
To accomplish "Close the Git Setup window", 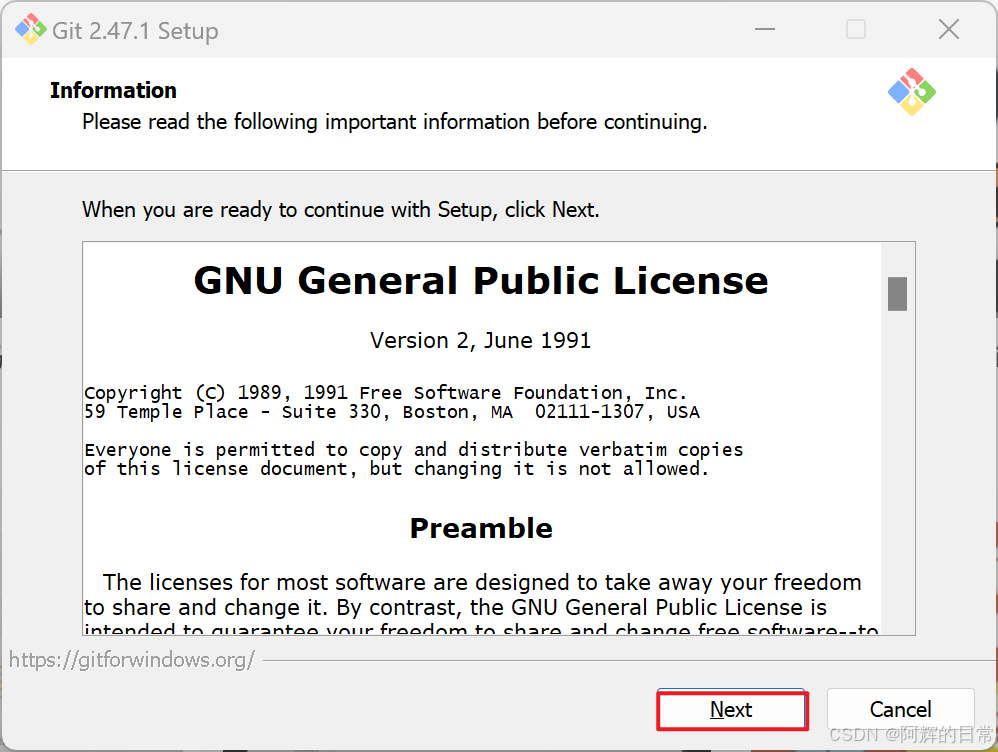I will [948, 29].
